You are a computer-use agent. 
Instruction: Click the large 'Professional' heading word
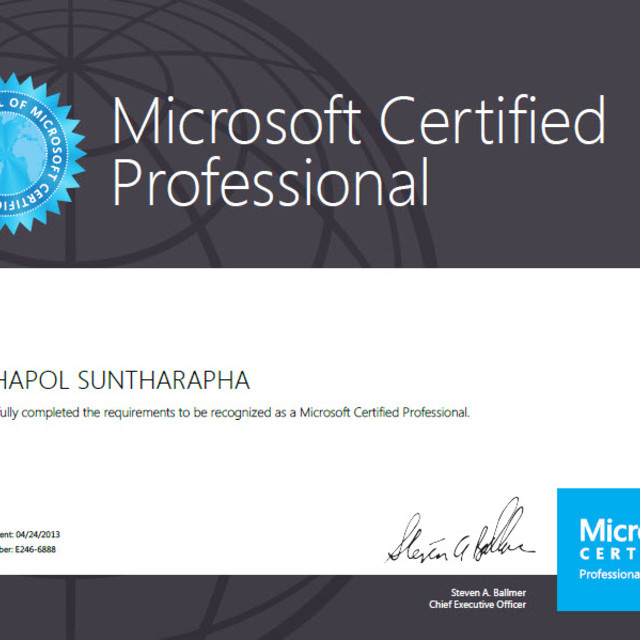point(271,182)
